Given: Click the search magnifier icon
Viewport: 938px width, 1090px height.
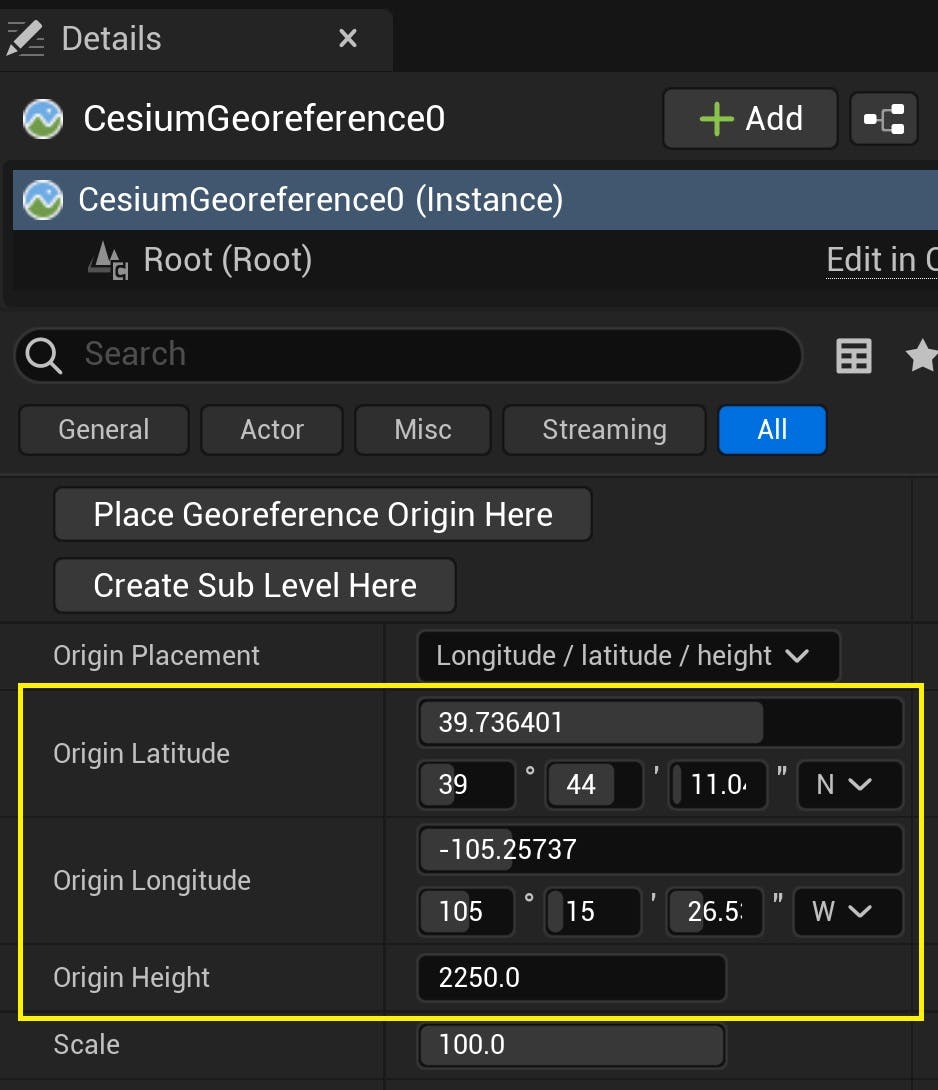Looking at the screenshot, I should point(43,355).
